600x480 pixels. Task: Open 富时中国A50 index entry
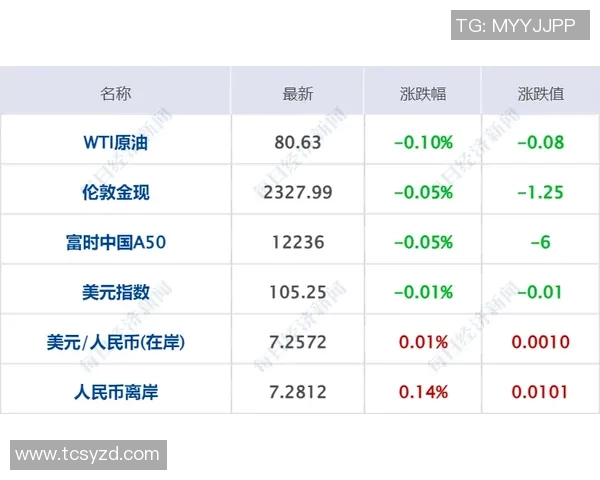[115, 242]
